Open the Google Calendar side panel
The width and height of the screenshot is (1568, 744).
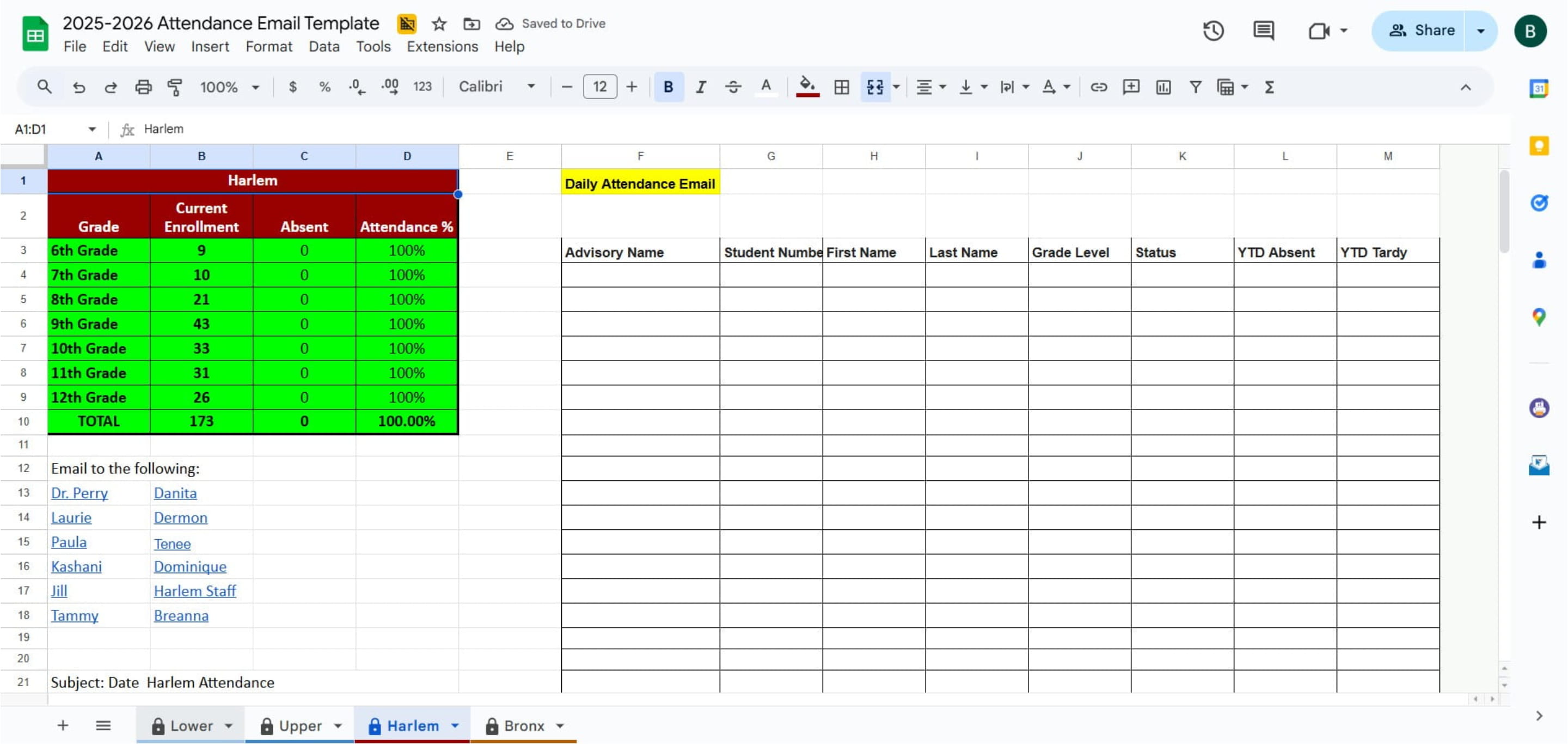point(1538,88)
